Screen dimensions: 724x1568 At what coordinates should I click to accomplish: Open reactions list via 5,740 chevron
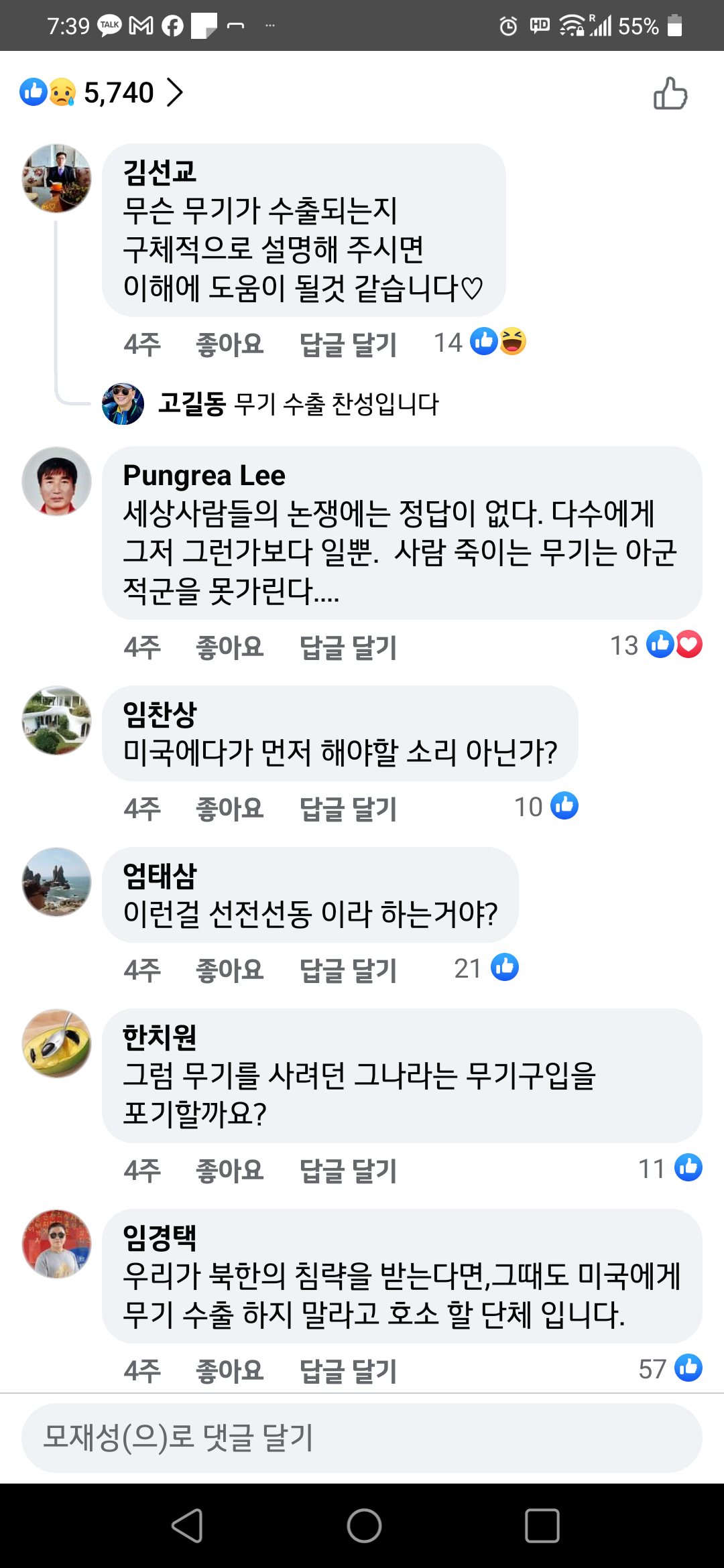click(x=174, y=92)
